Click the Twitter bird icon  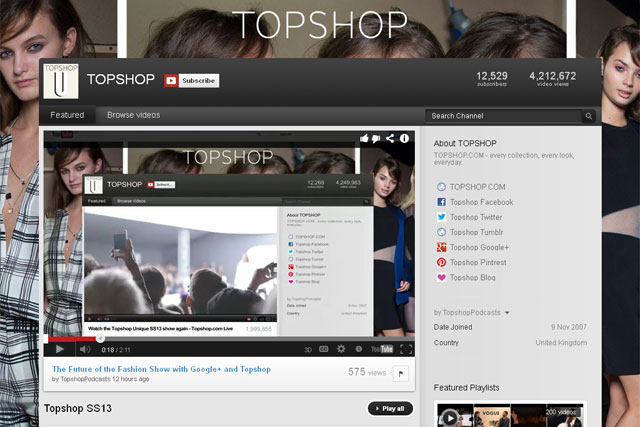pyautogui.click(x=441, y=217)
